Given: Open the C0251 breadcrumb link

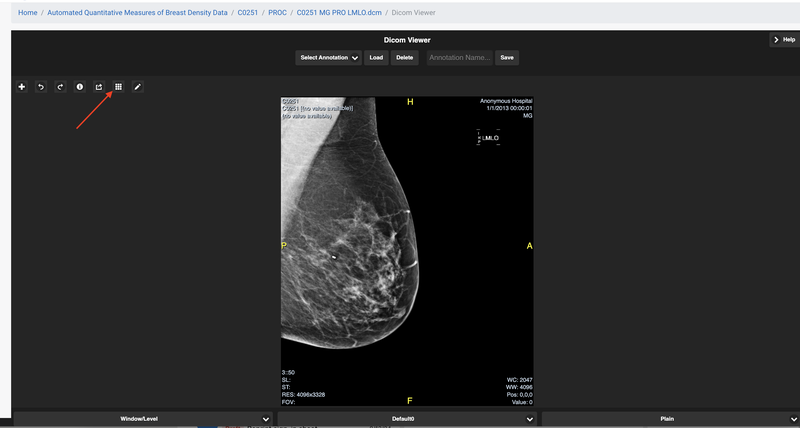Looking at the screenshot, I should tap(247, 12).
